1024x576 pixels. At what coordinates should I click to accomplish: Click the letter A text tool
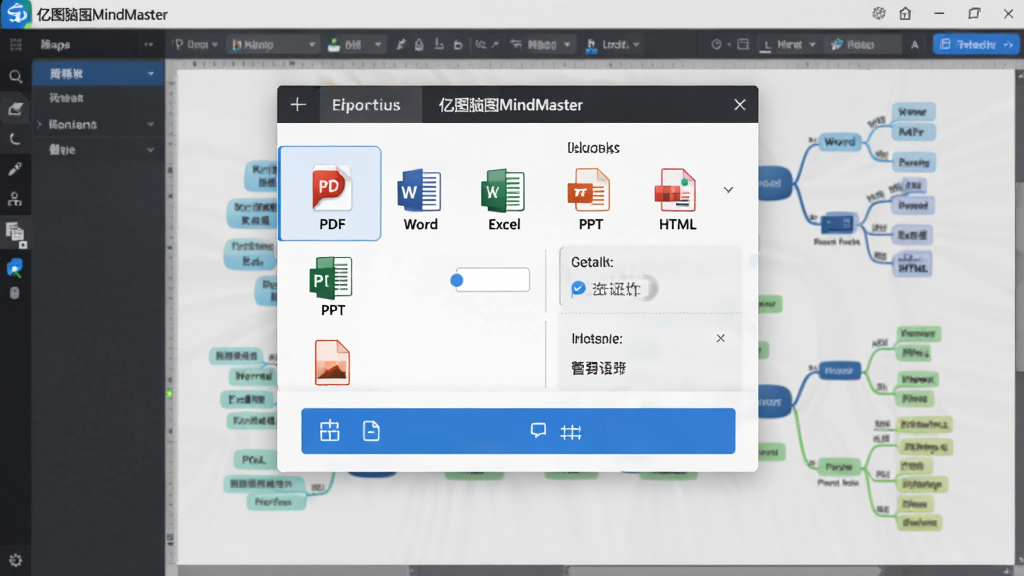(x=914, y=44)
